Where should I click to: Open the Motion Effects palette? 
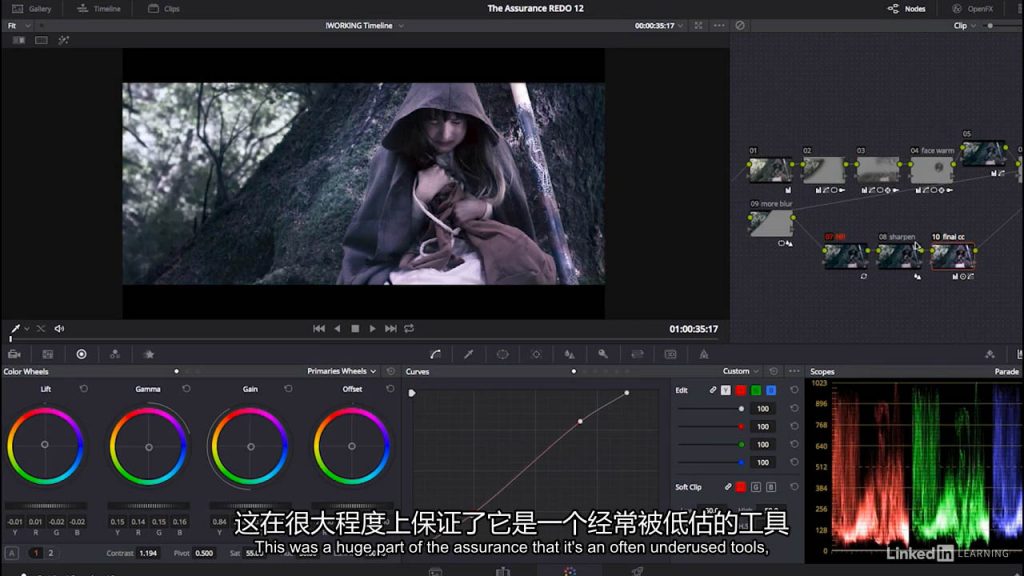(149, 354)
